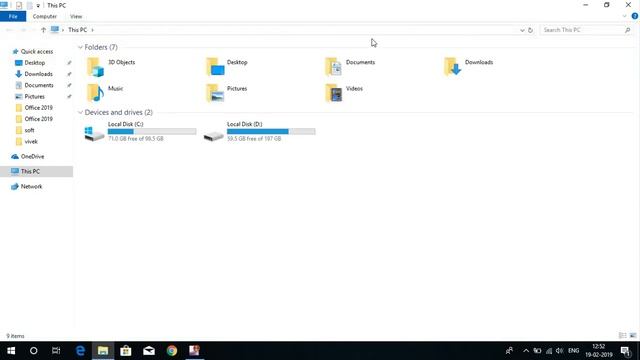The image size is (640, 360).
Task: Open the Desktop folder in Folders section
Action: (215, 67)
